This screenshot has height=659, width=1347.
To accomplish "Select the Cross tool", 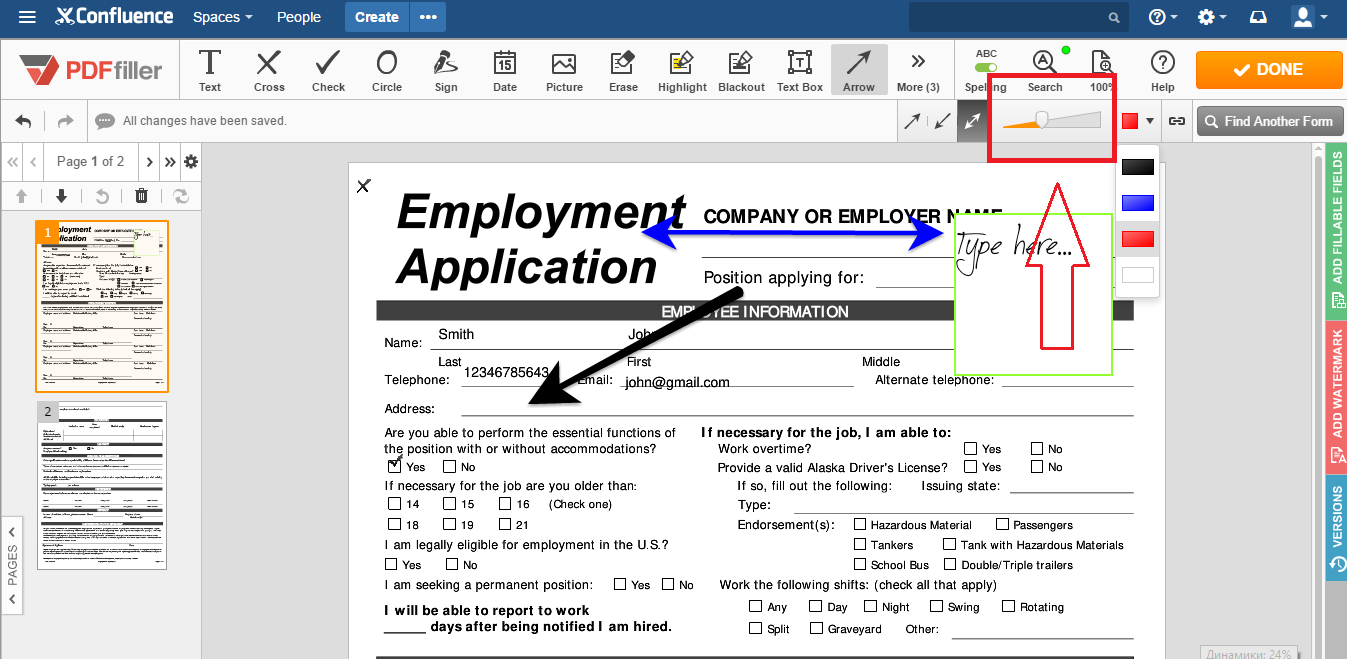I will (x=268, y=70).
